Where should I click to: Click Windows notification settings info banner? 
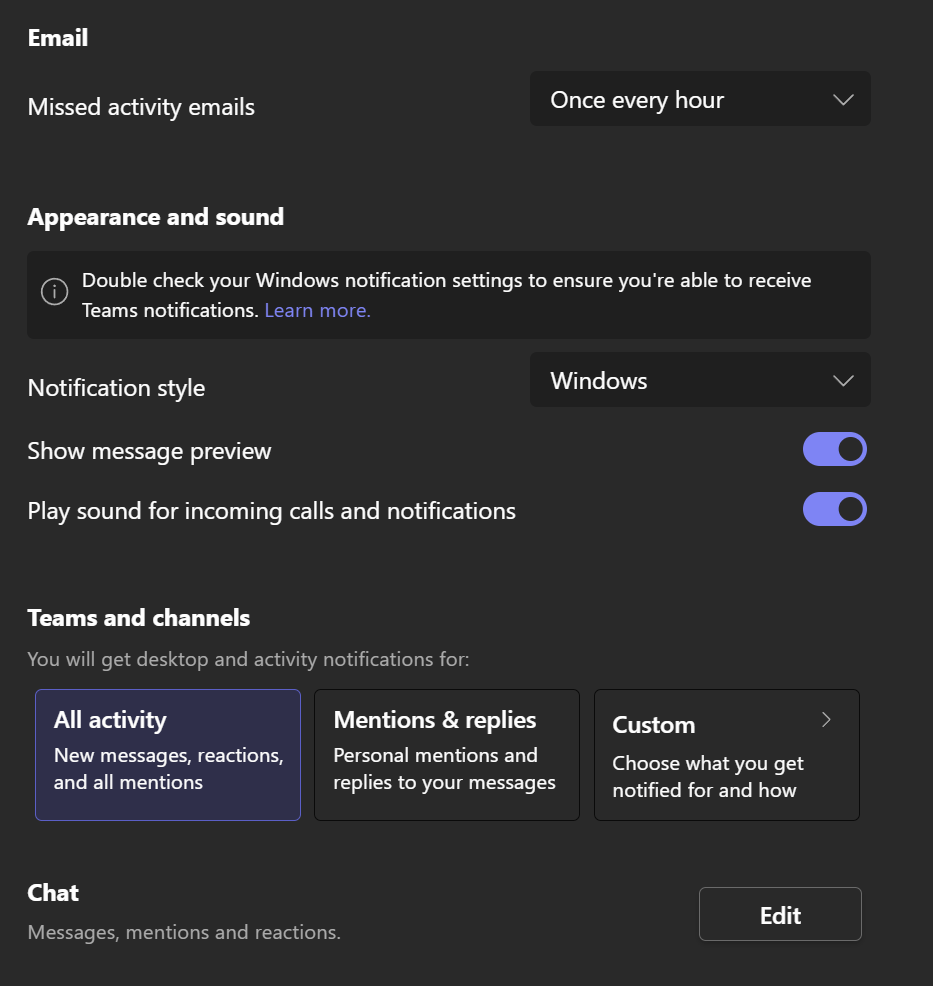(449, 295)
